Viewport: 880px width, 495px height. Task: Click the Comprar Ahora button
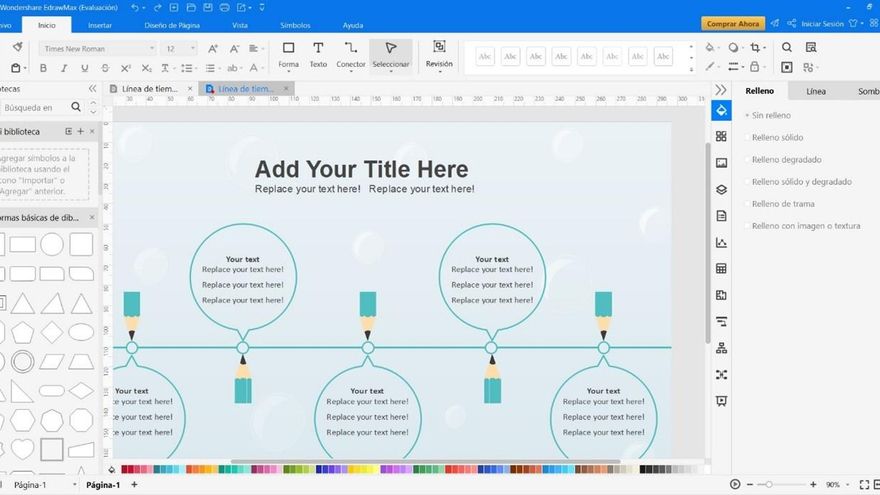pyautogui.click(x=733, y=24)
